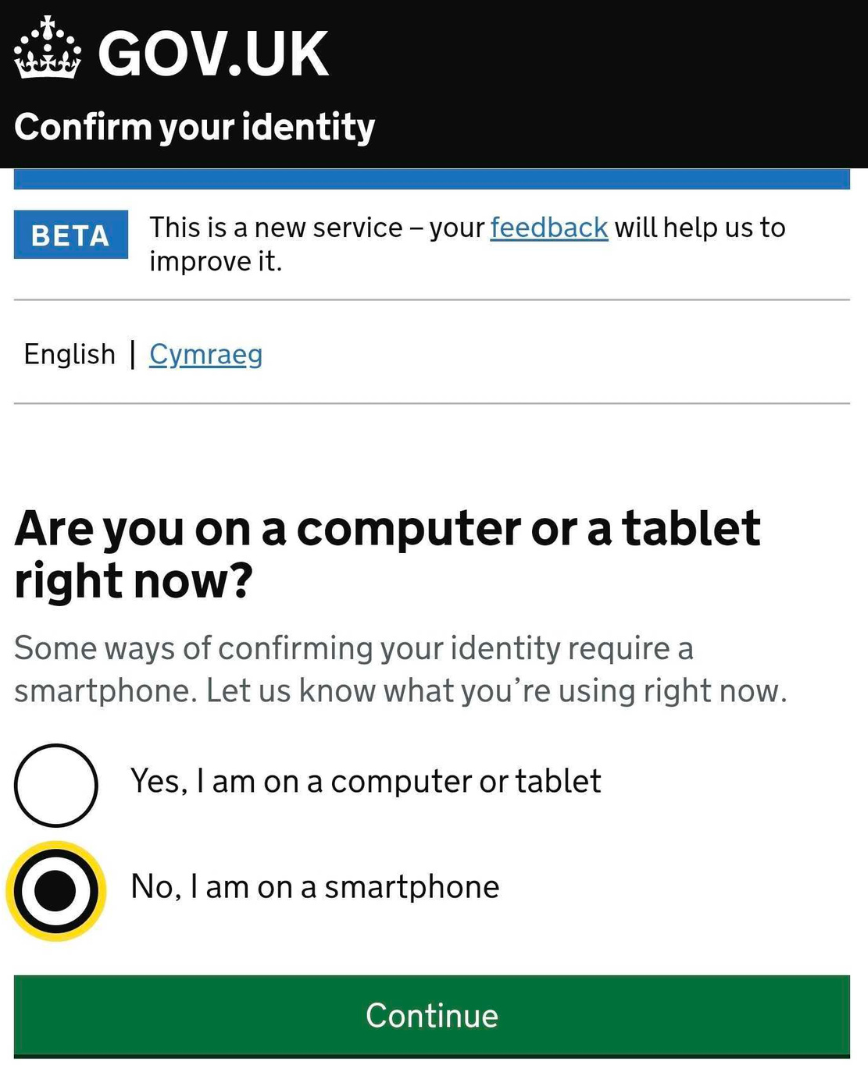Click the "Are you on a computer or tablet" heading
Image resolution: width=868 pixels, height=1074 pixels.
(x=387, y=529)
